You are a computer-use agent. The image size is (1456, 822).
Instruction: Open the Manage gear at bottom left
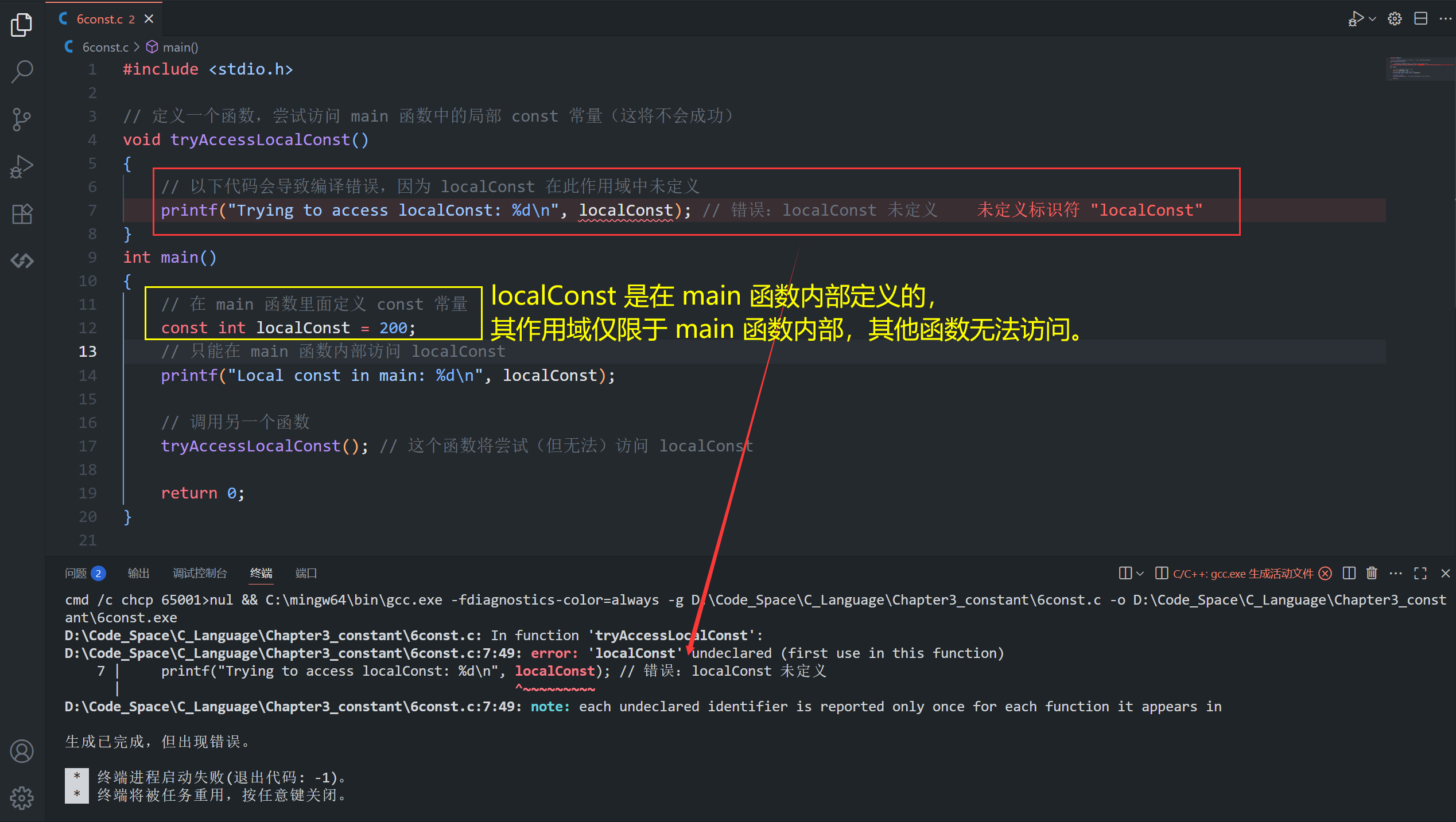(x=22, y=798)
